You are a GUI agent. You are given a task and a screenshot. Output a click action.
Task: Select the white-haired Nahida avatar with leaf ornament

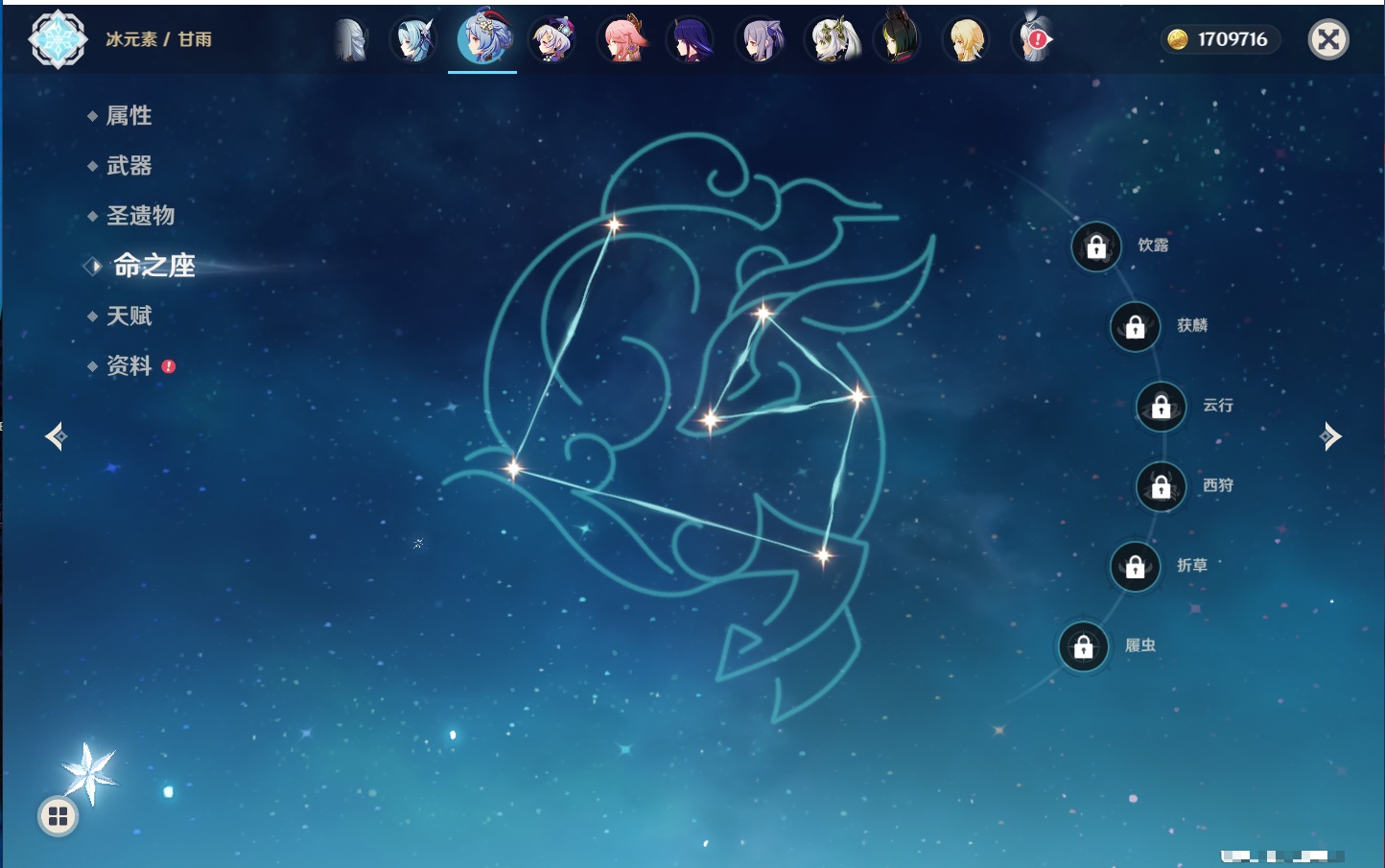(831, 40)
